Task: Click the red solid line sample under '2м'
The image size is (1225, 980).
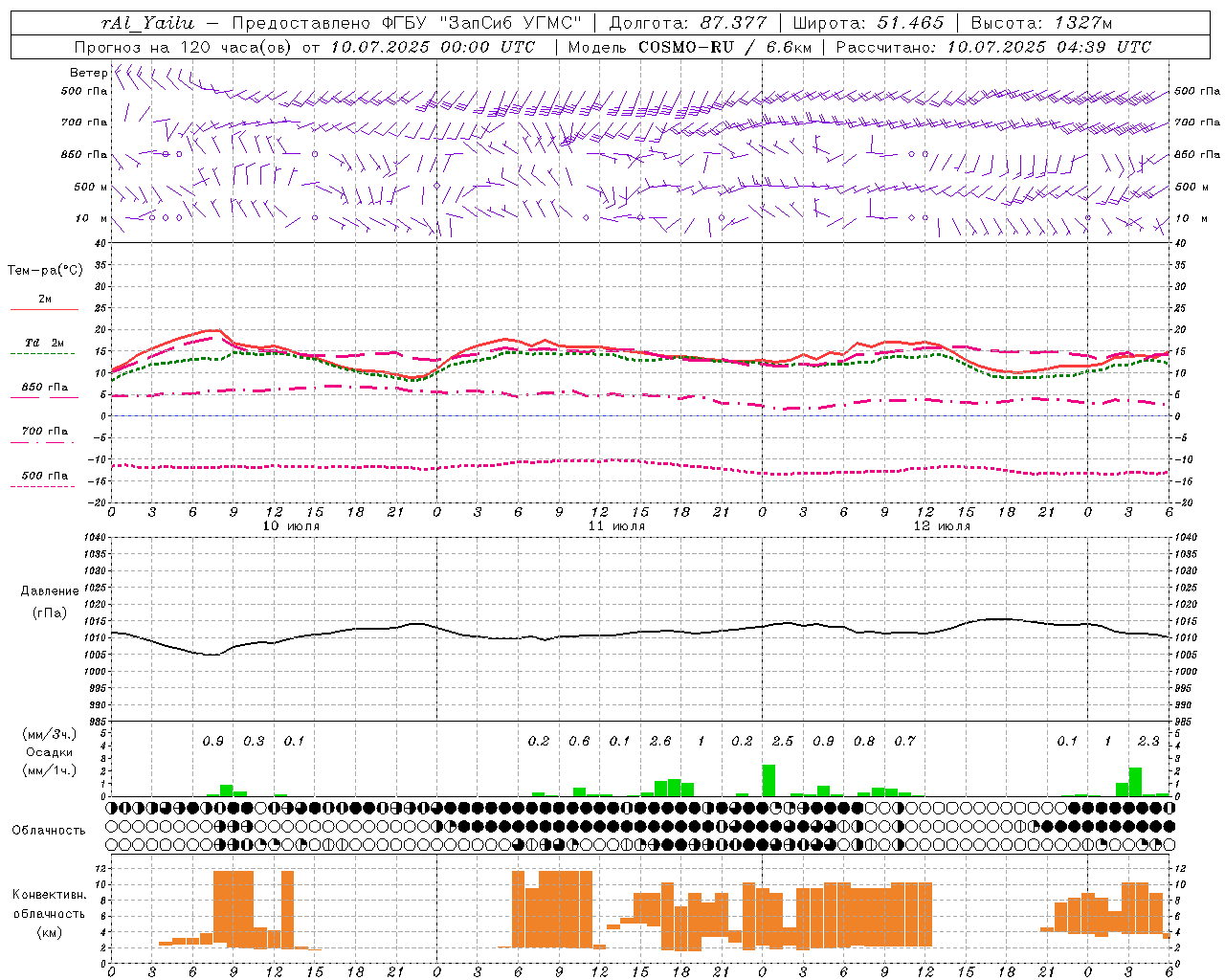Action: [44, 310]
